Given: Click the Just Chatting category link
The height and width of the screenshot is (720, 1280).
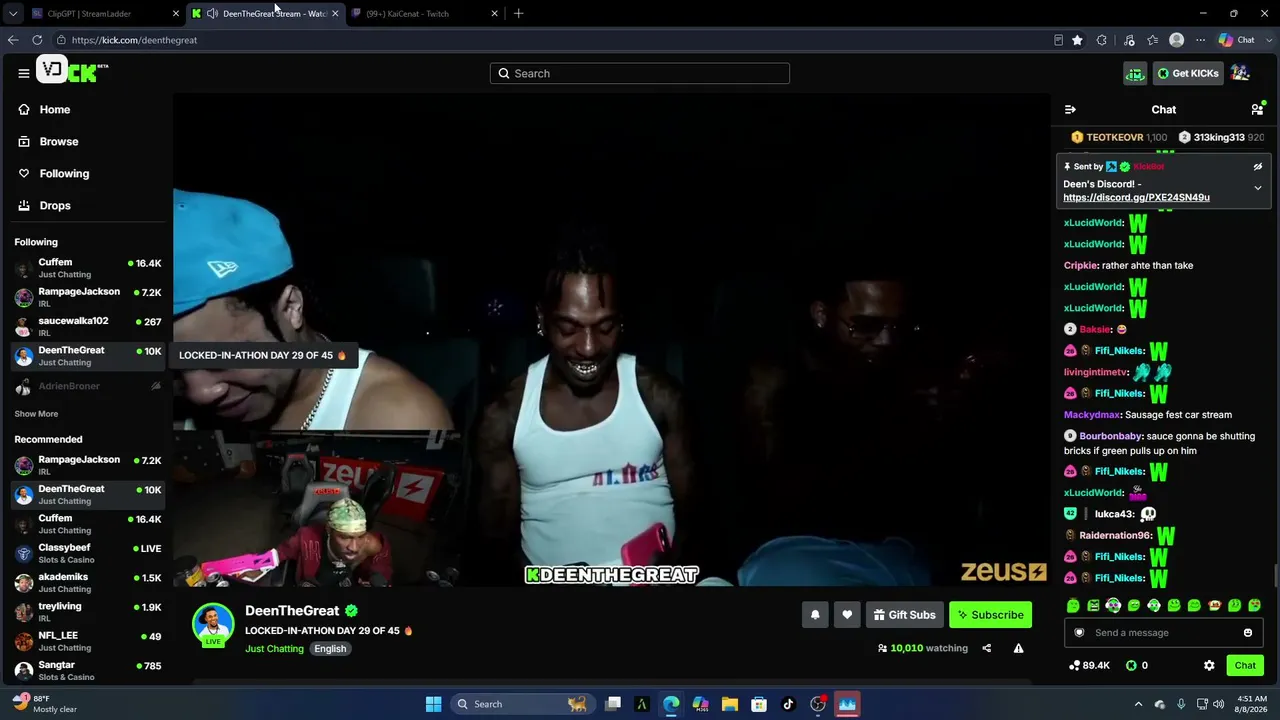Looking at the screenshot, I should coord(274,649).
